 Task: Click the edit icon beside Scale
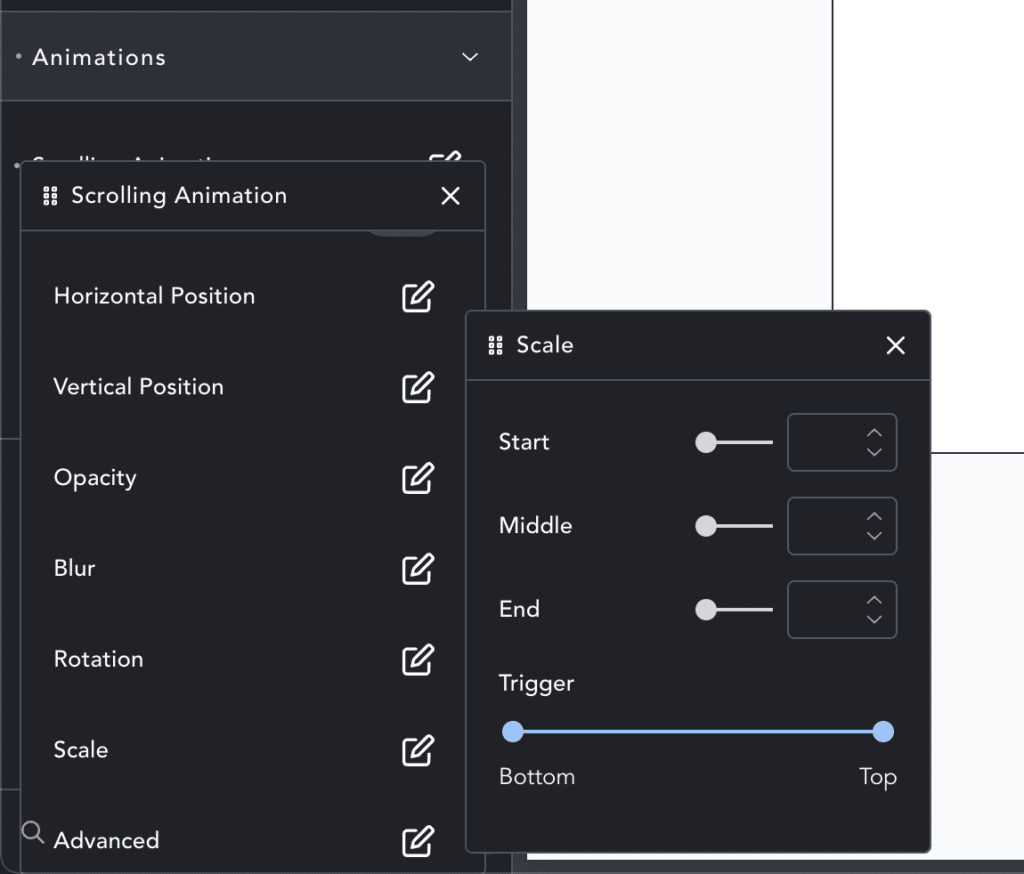[x=418, y=751]
